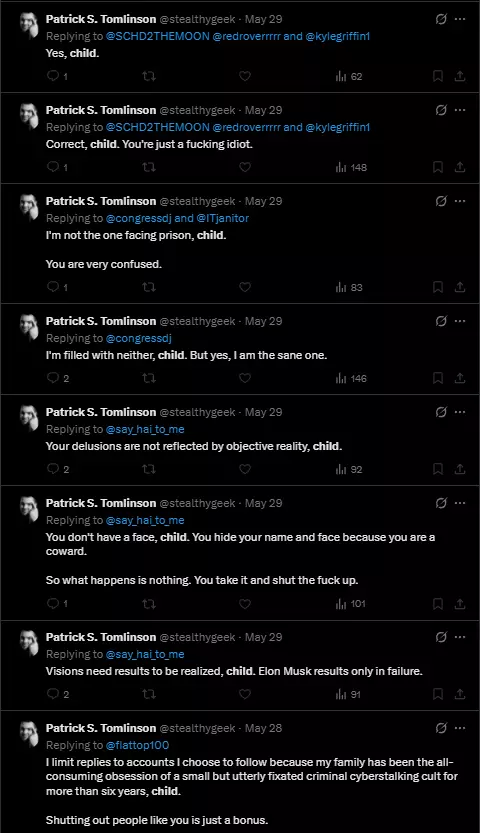Screen dimensions: 480x833
Task: Open the May 29 timestamp on the 'objective reality' tweet
Action: click(x=263, y=412)
